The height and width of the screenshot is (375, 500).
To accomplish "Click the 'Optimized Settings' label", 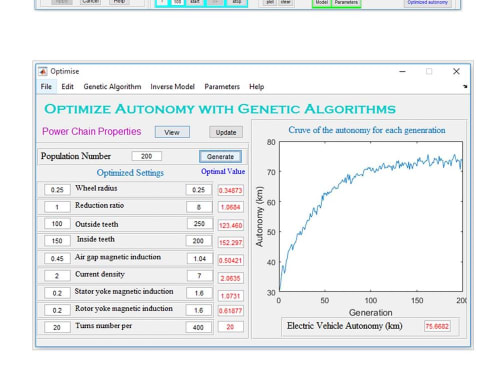I will [x=130, y=173].
